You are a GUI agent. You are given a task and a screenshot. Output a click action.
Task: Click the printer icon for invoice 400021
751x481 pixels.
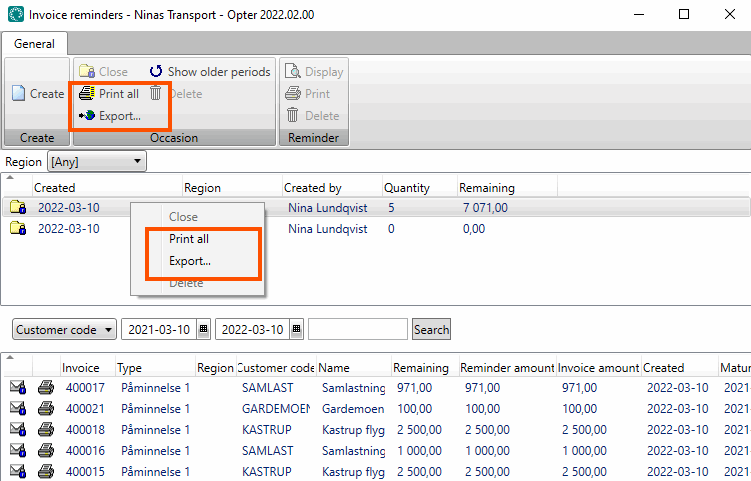46,408
